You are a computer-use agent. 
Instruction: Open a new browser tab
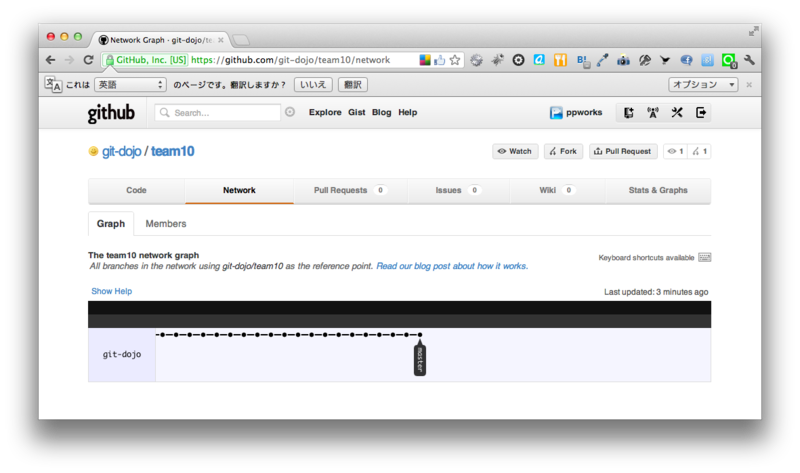240,39
